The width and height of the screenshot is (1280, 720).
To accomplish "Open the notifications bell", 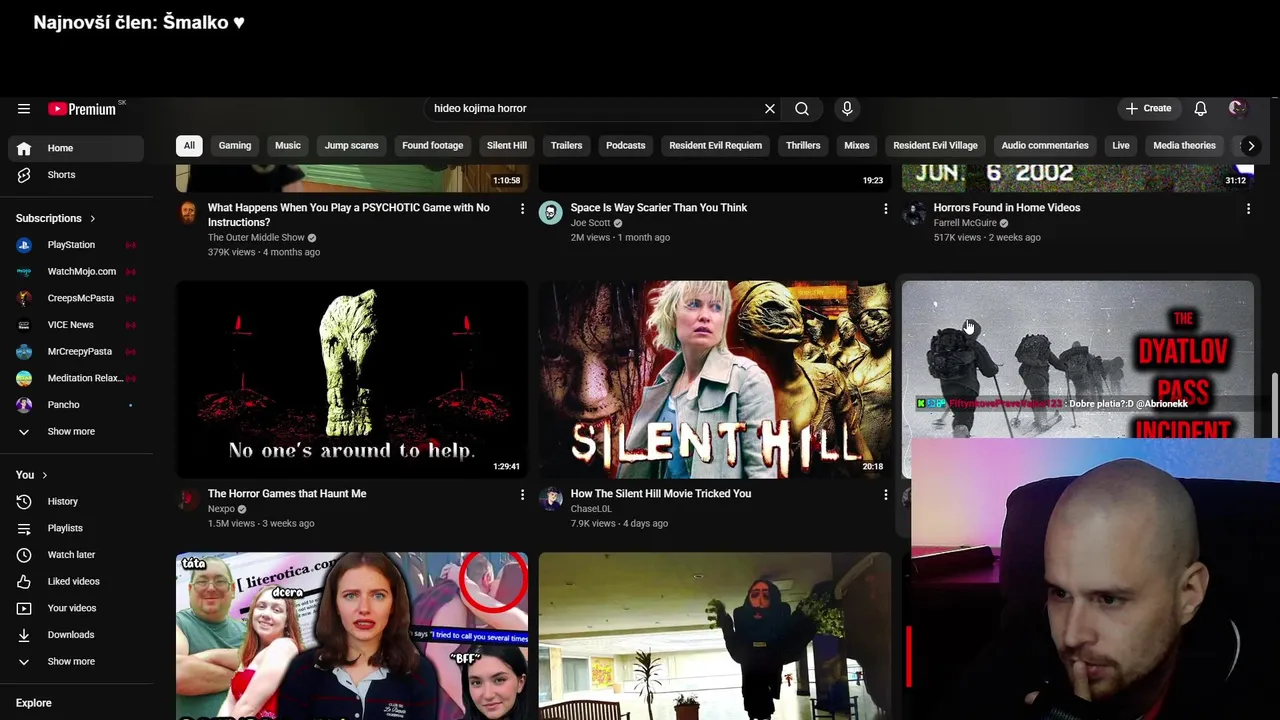I will pos(1200,109).
